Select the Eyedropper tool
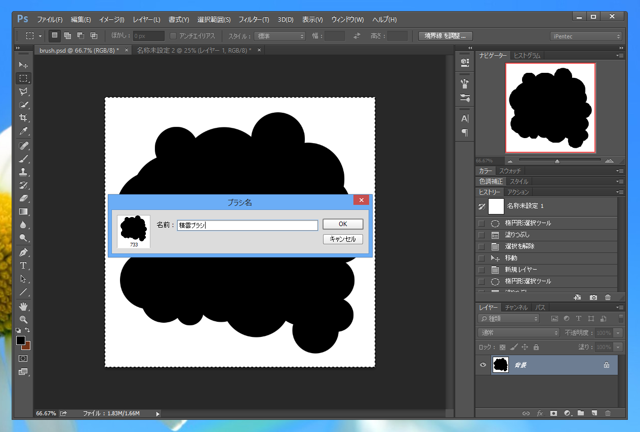This screenshot has height=432, width=640. [23, 131]
